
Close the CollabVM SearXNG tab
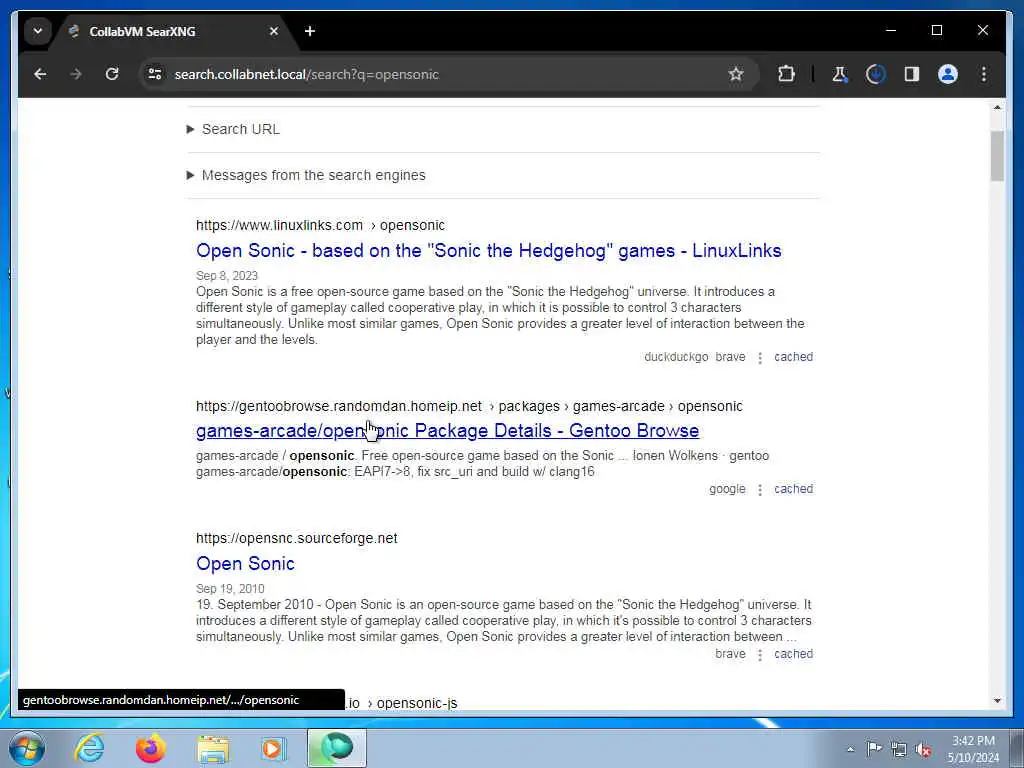click(274, 31)
